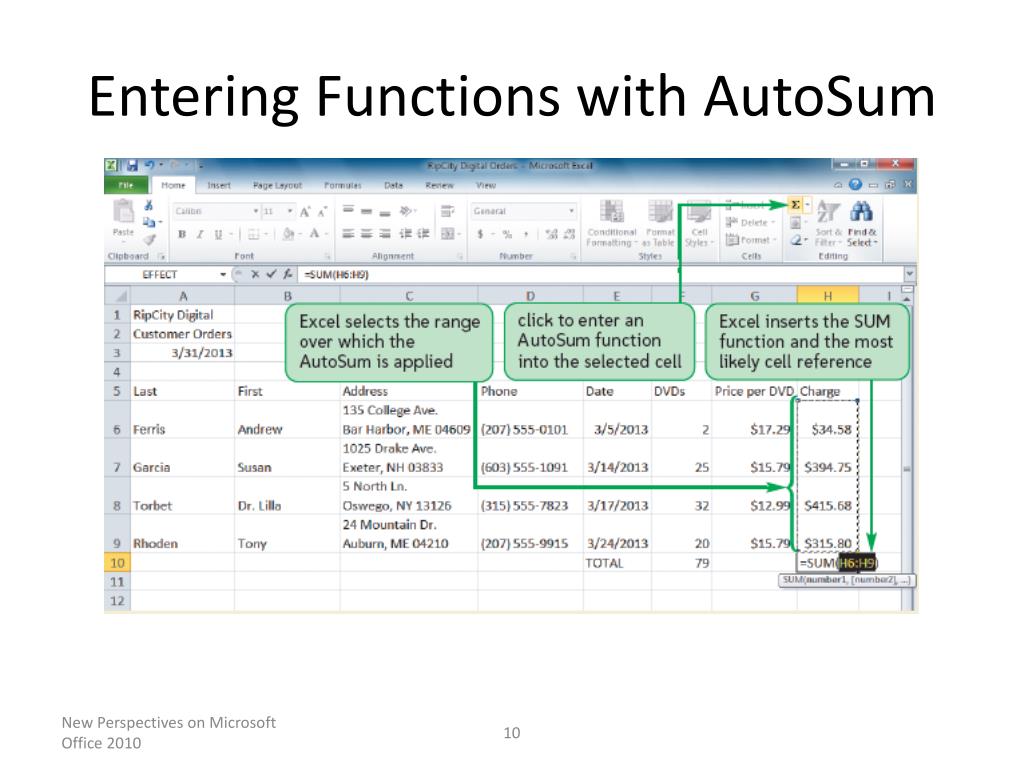This screenshot has width=1024, height=768.
Task: Switch to the Formulas tab
Action: [343, 185]
